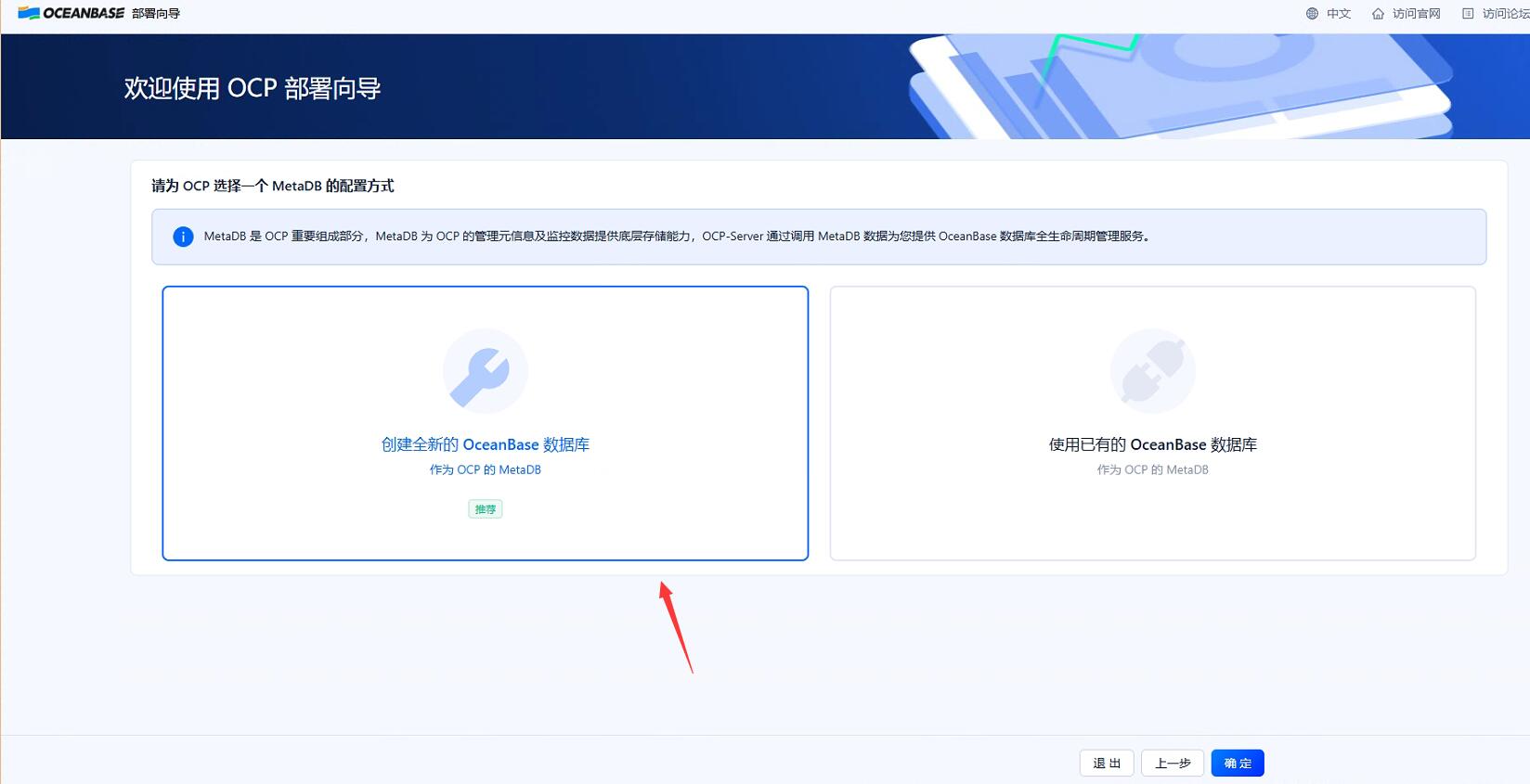Click the 退出 button
The height and width of the screenshot is (784, 1530).
tap(1107, 763)
